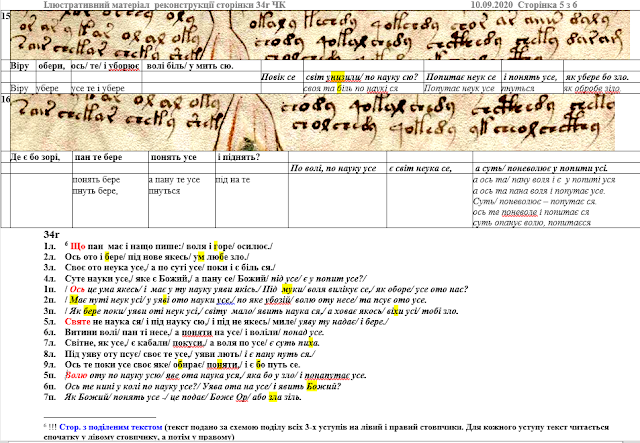This screenshot has width=640, height=443.
Task: Click the grey text 'а пану те усе'
Action: [174, 180]
